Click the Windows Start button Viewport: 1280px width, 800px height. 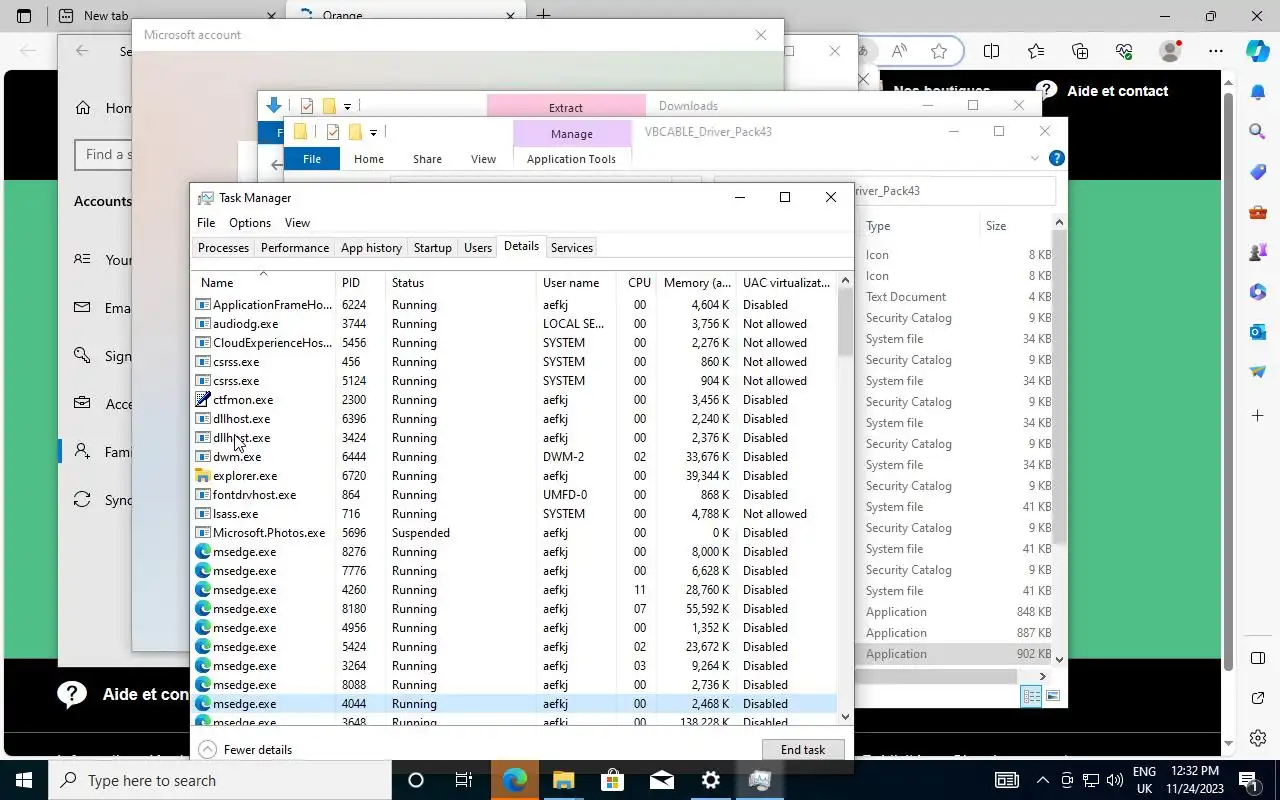point(24,780)
